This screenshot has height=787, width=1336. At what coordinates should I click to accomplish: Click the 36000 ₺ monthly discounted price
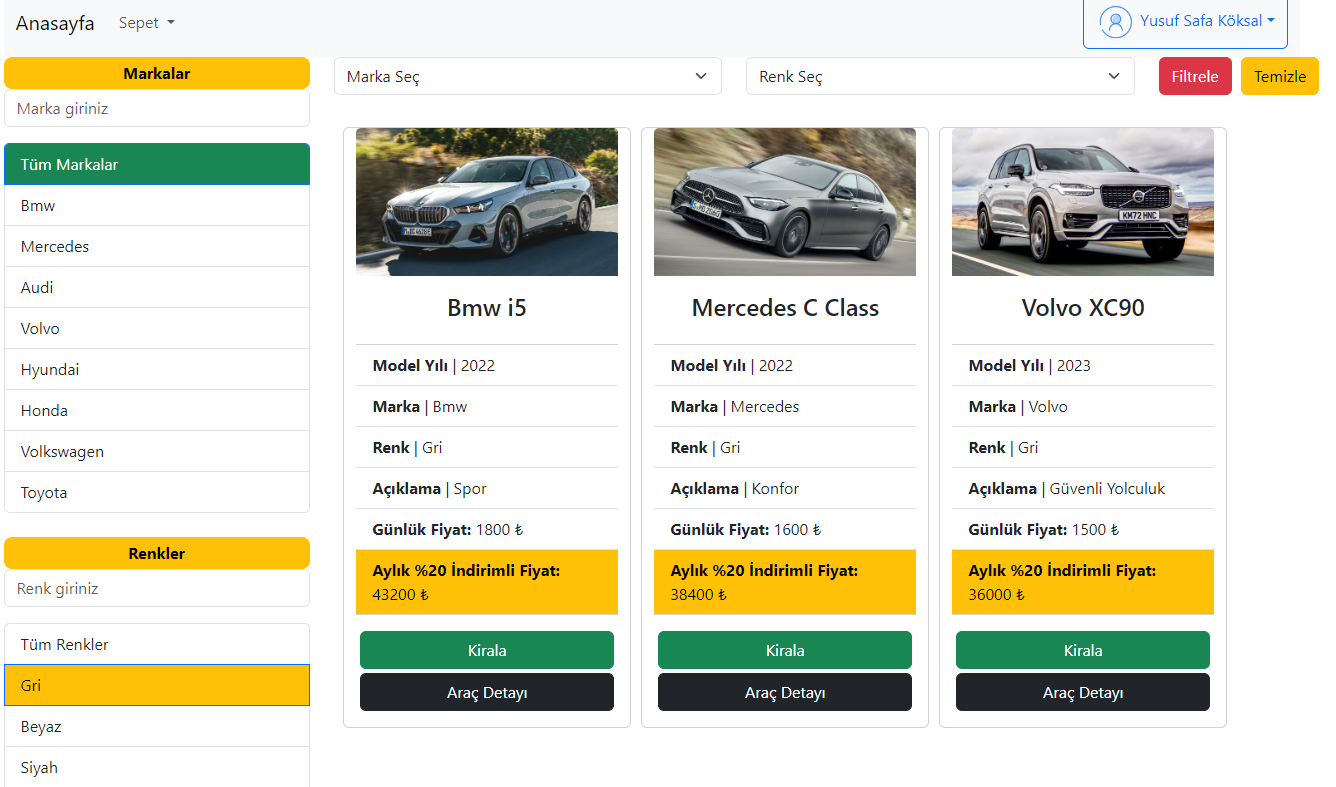click(996, 594)
